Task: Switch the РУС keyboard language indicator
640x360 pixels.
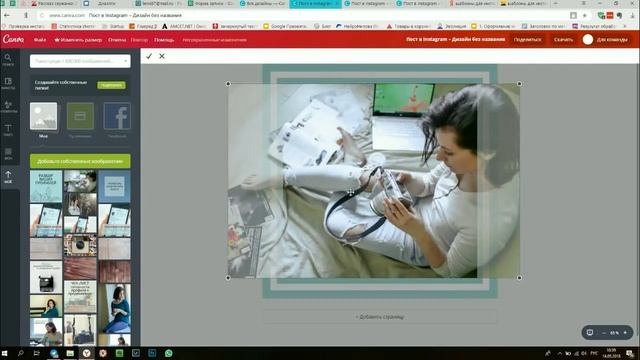Action: pos(594,353)
